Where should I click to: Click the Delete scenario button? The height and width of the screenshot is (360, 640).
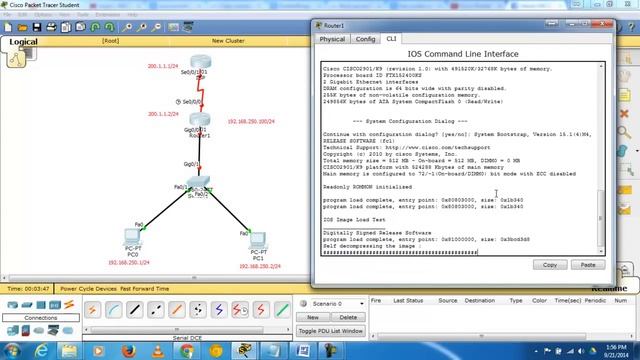click(348, 317)
